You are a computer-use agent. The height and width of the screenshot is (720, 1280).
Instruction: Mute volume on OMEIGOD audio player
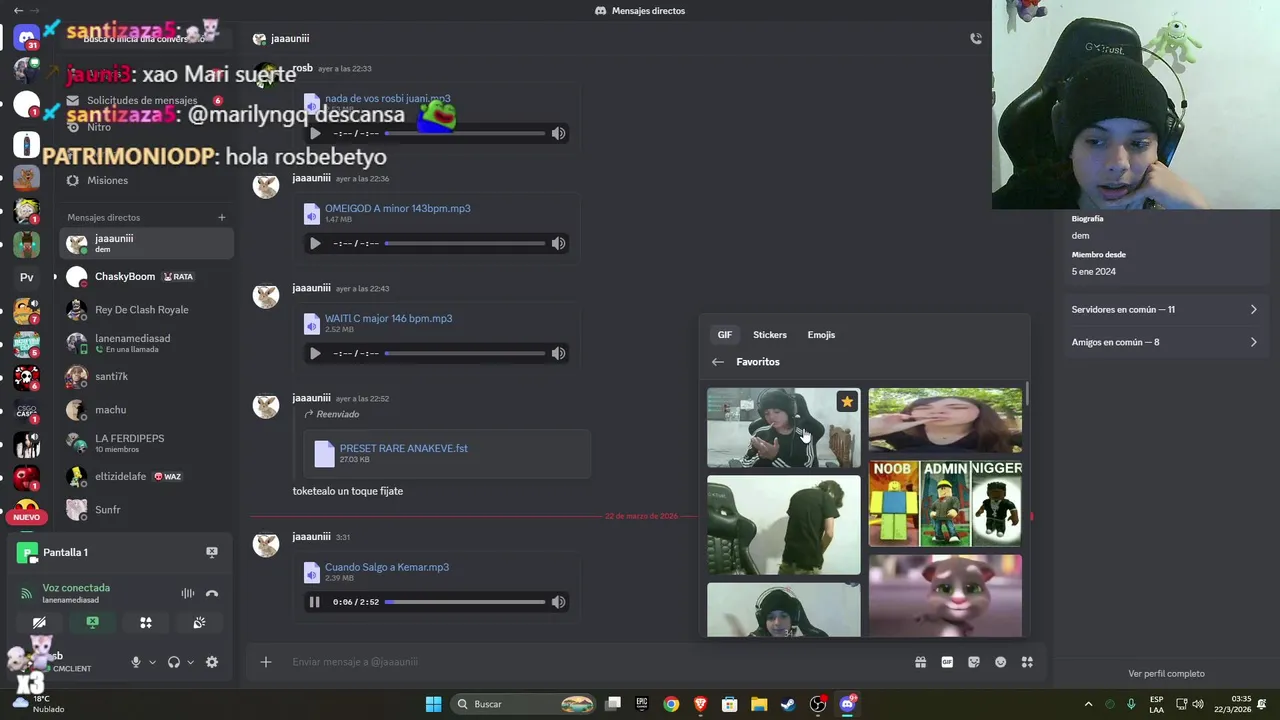[x=559, y=243]
